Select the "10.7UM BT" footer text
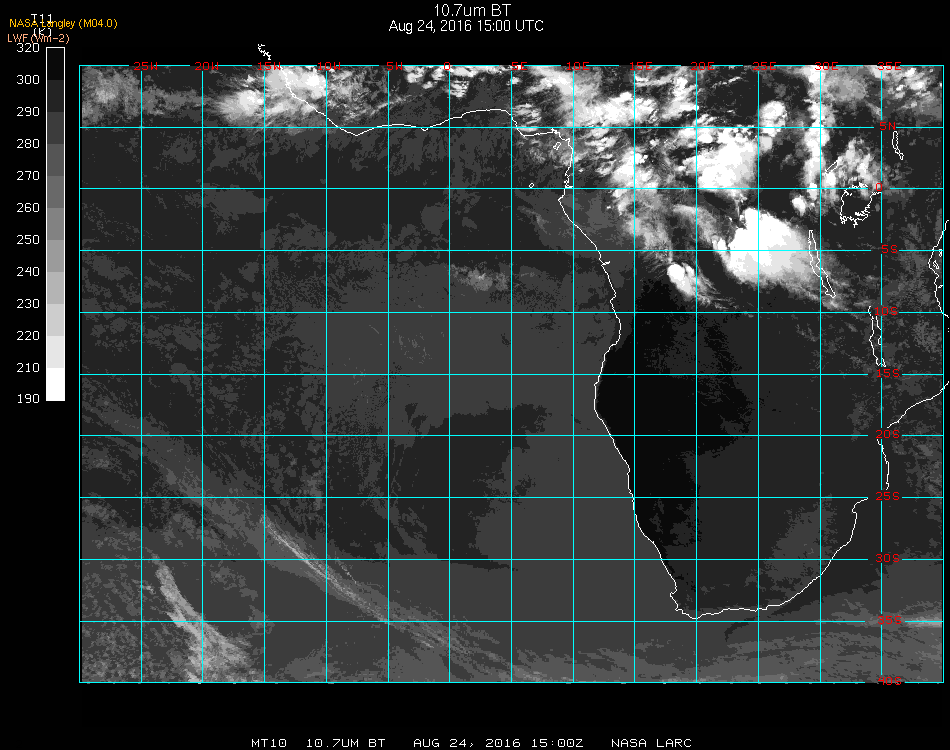The image size is (950, 750). pos(345,743)
